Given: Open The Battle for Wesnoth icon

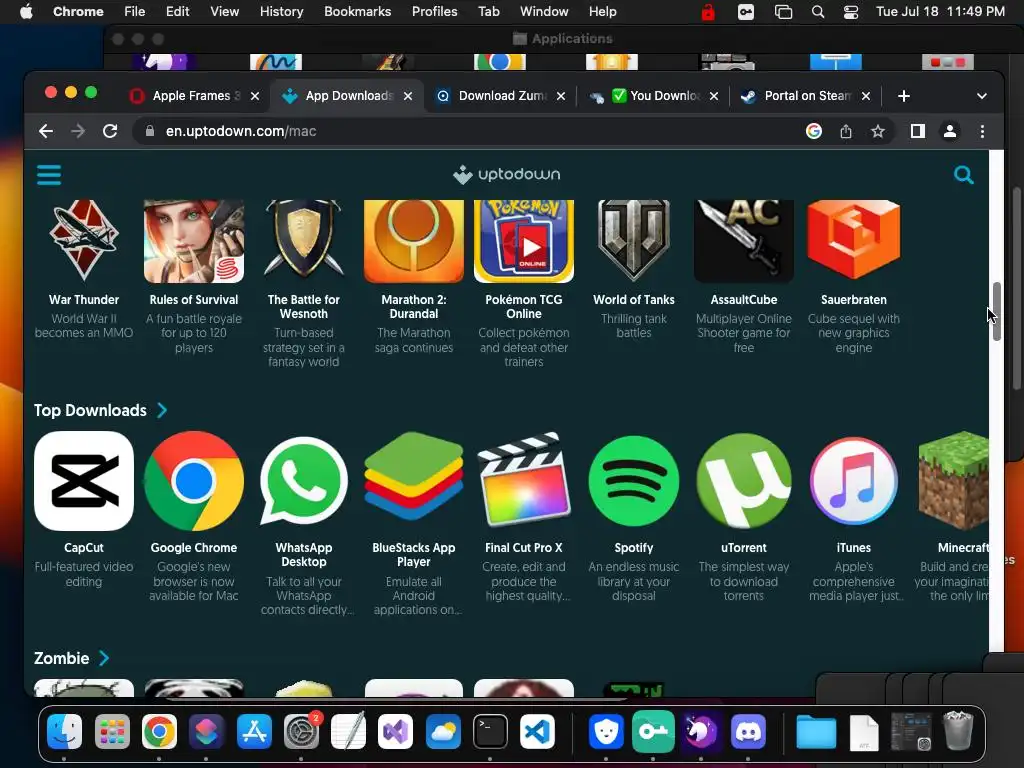Looking at the screenshot, I should pyautogui.click(x=304, y=241).
